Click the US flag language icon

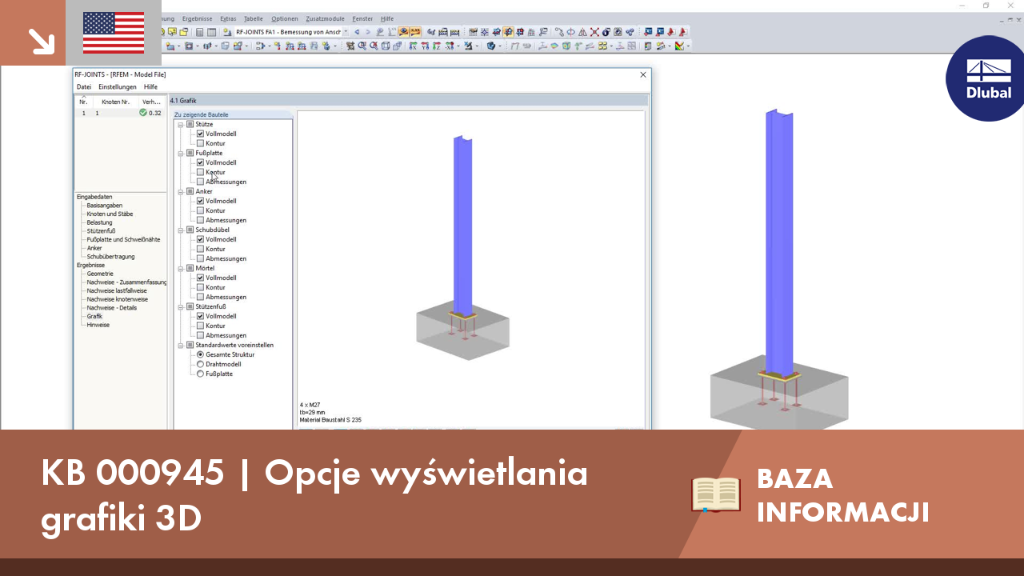[114, 33]
